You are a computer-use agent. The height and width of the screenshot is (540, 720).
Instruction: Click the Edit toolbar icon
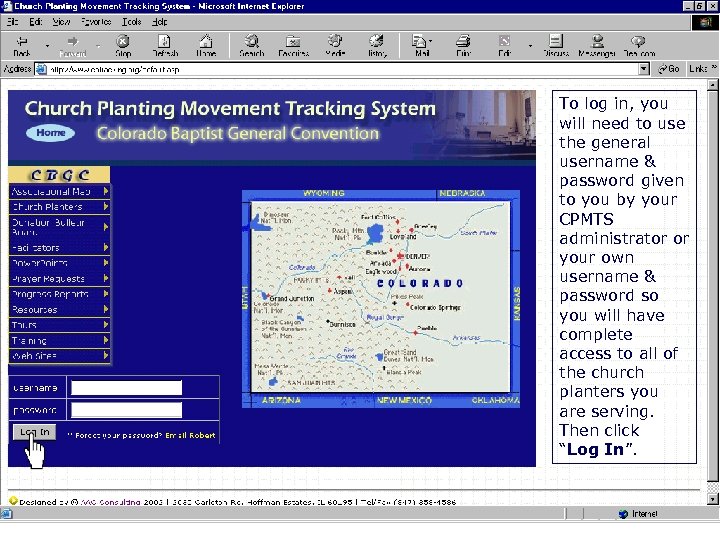[504, 45]
